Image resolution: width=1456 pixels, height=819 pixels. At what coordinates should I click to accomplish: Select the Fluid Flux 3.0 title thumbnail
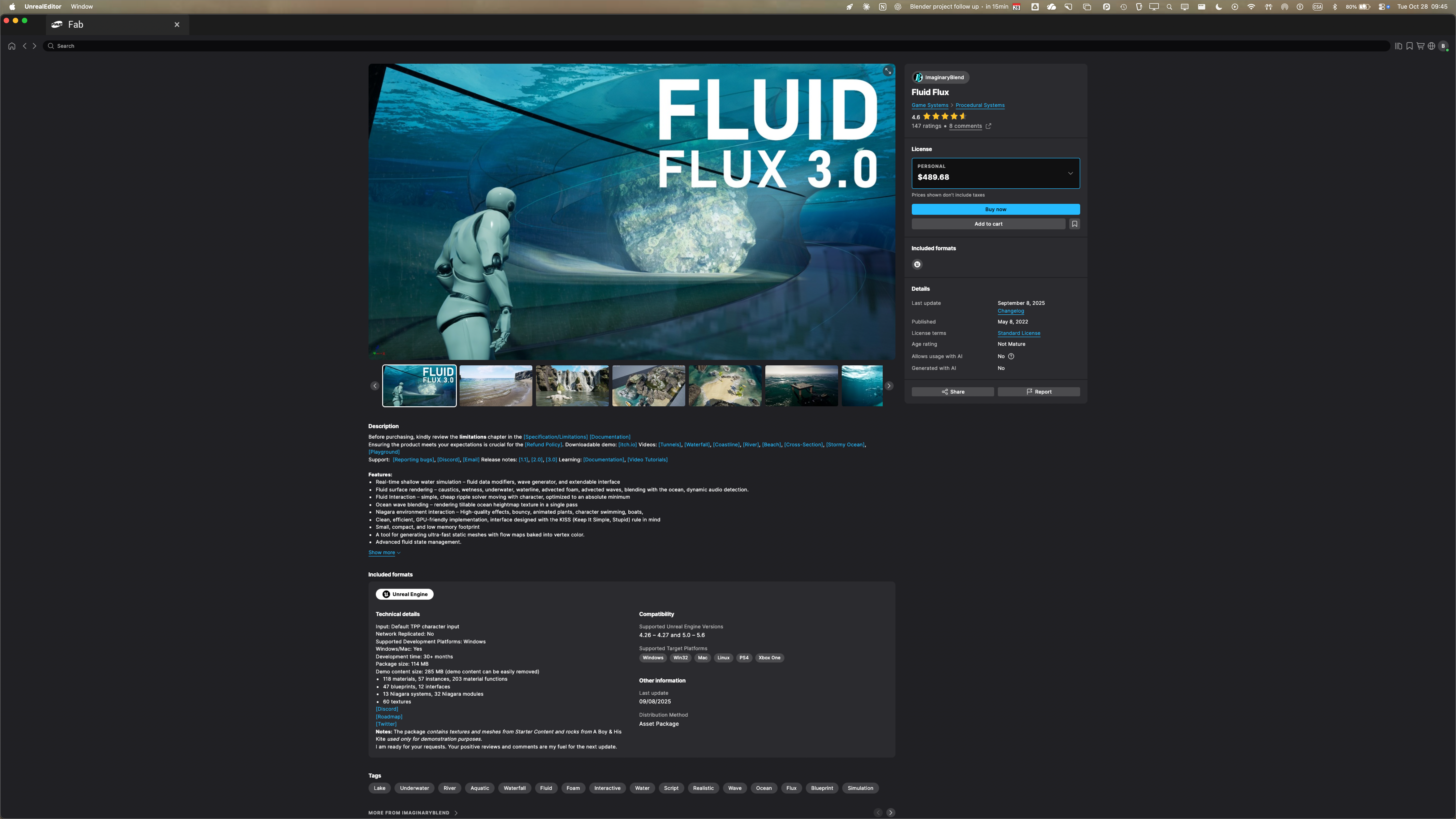point(419,386)
